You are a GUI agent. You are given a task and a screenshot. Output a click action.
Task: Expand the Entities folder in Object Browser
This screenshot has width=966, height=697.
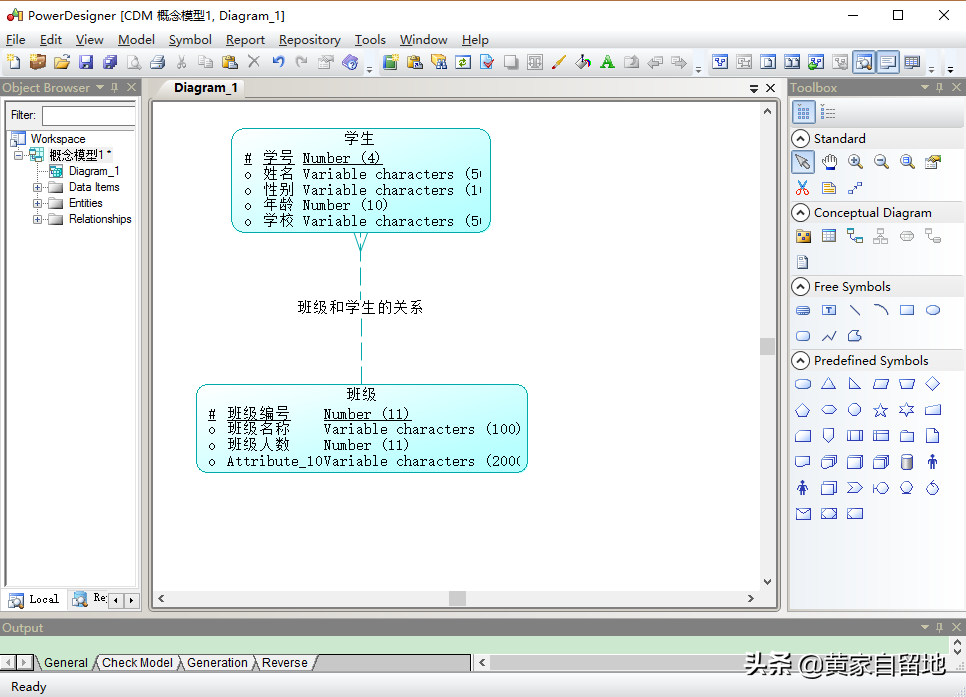point(38,203)
